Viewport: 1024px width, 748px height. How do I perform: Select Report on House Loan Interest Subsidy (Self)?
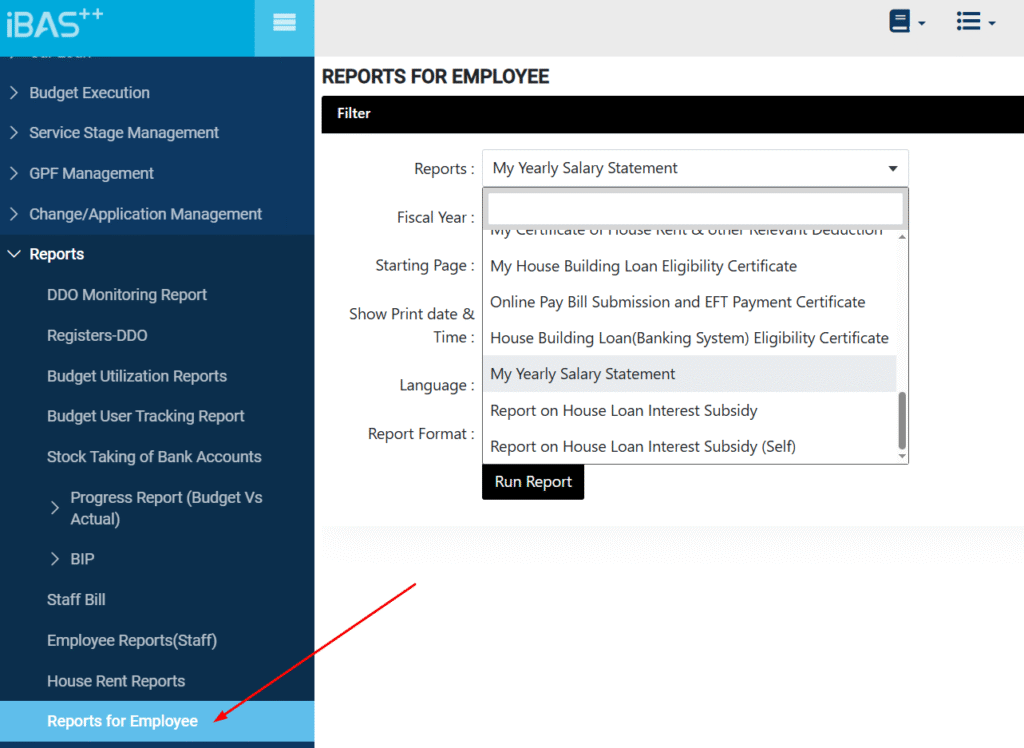click(x=642, y=446)
